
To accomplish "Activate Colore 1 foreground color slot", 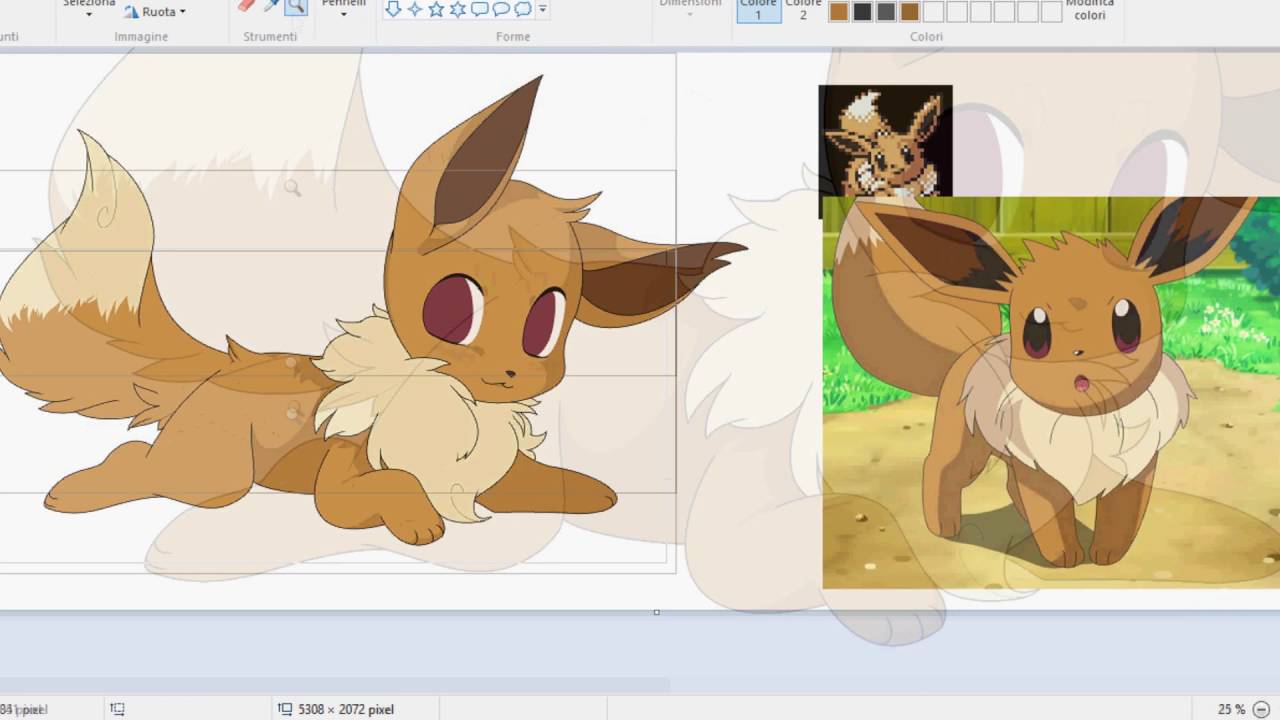I will point(757,12).
